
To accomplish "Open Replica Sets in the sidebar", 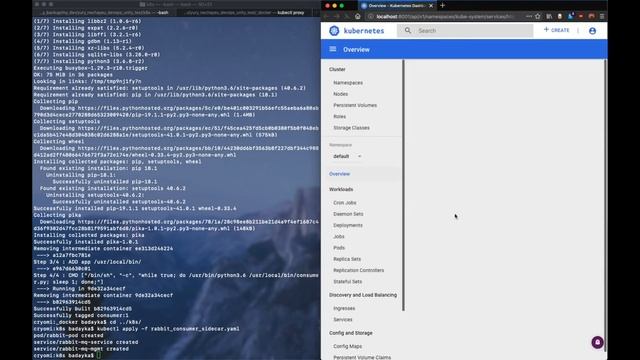I will [x=347, y=259].
